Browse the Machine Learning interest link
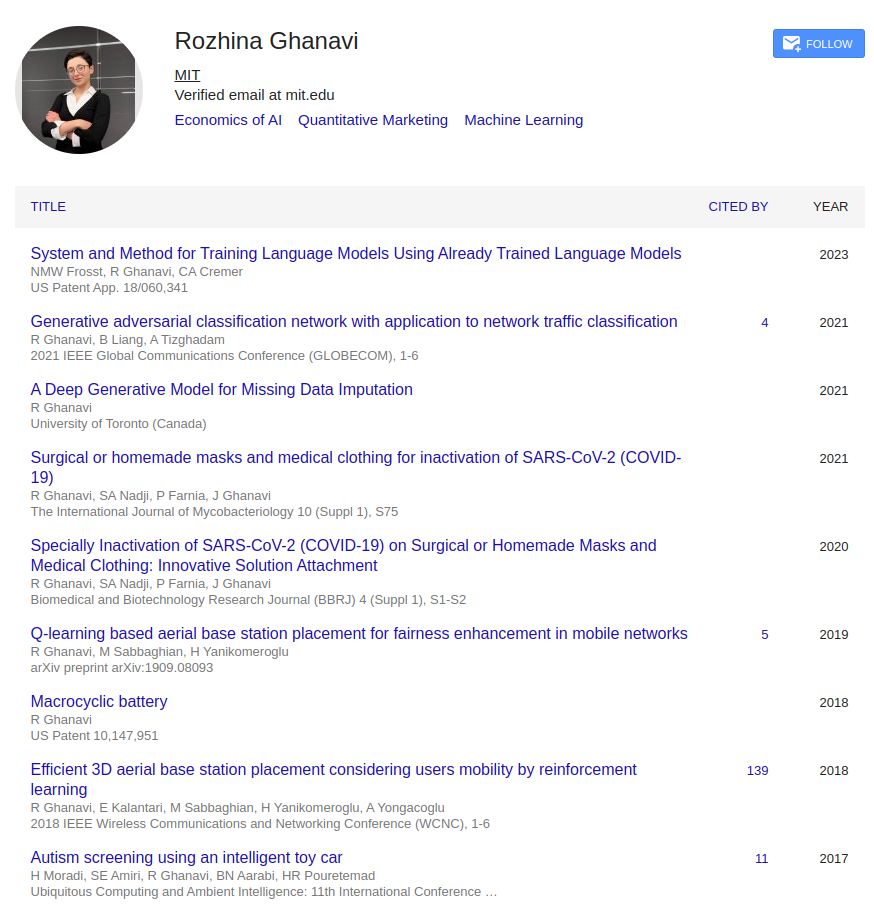 tap(523, 120)
